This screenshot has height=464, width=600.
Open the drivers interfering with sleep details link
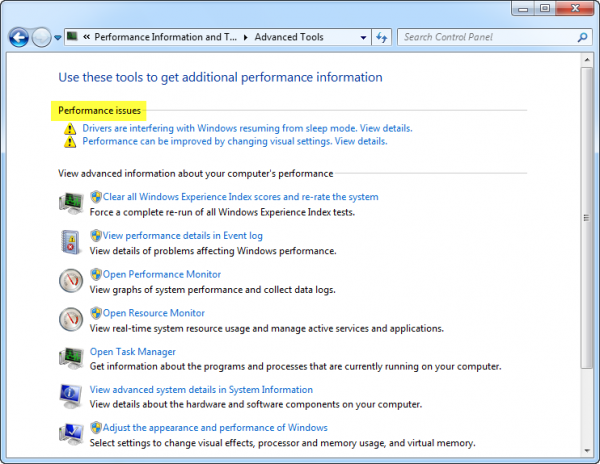click(247, 128)
